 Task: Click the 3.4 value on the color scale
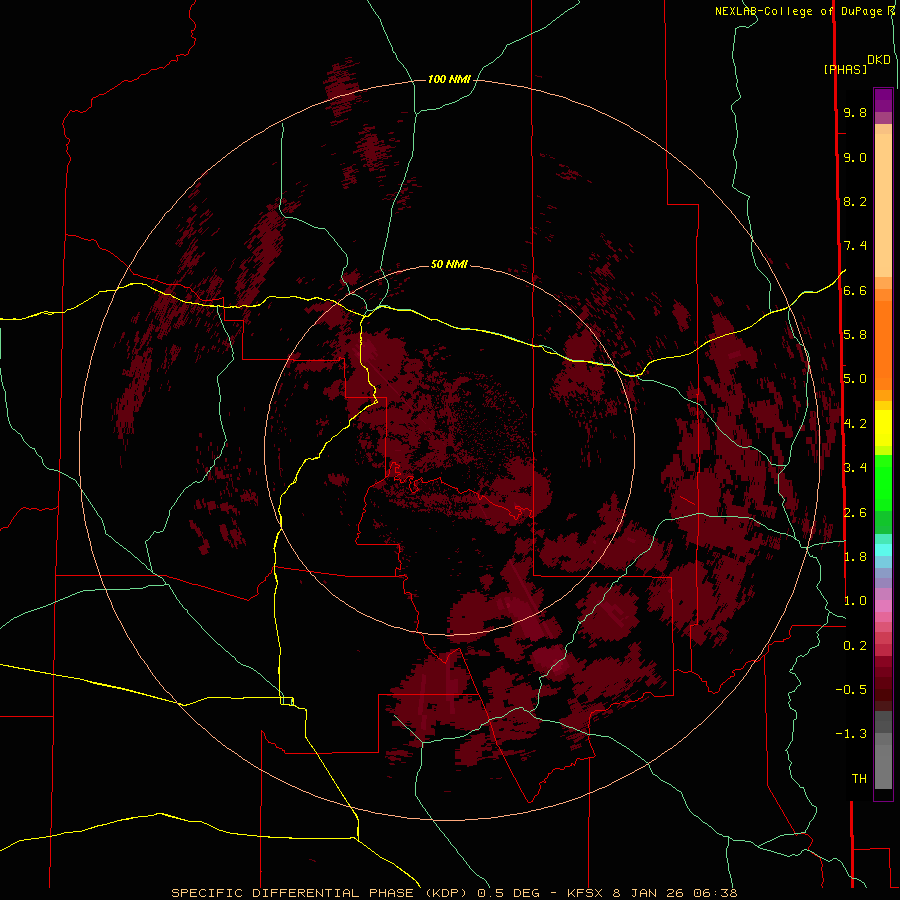coord(855,468)
